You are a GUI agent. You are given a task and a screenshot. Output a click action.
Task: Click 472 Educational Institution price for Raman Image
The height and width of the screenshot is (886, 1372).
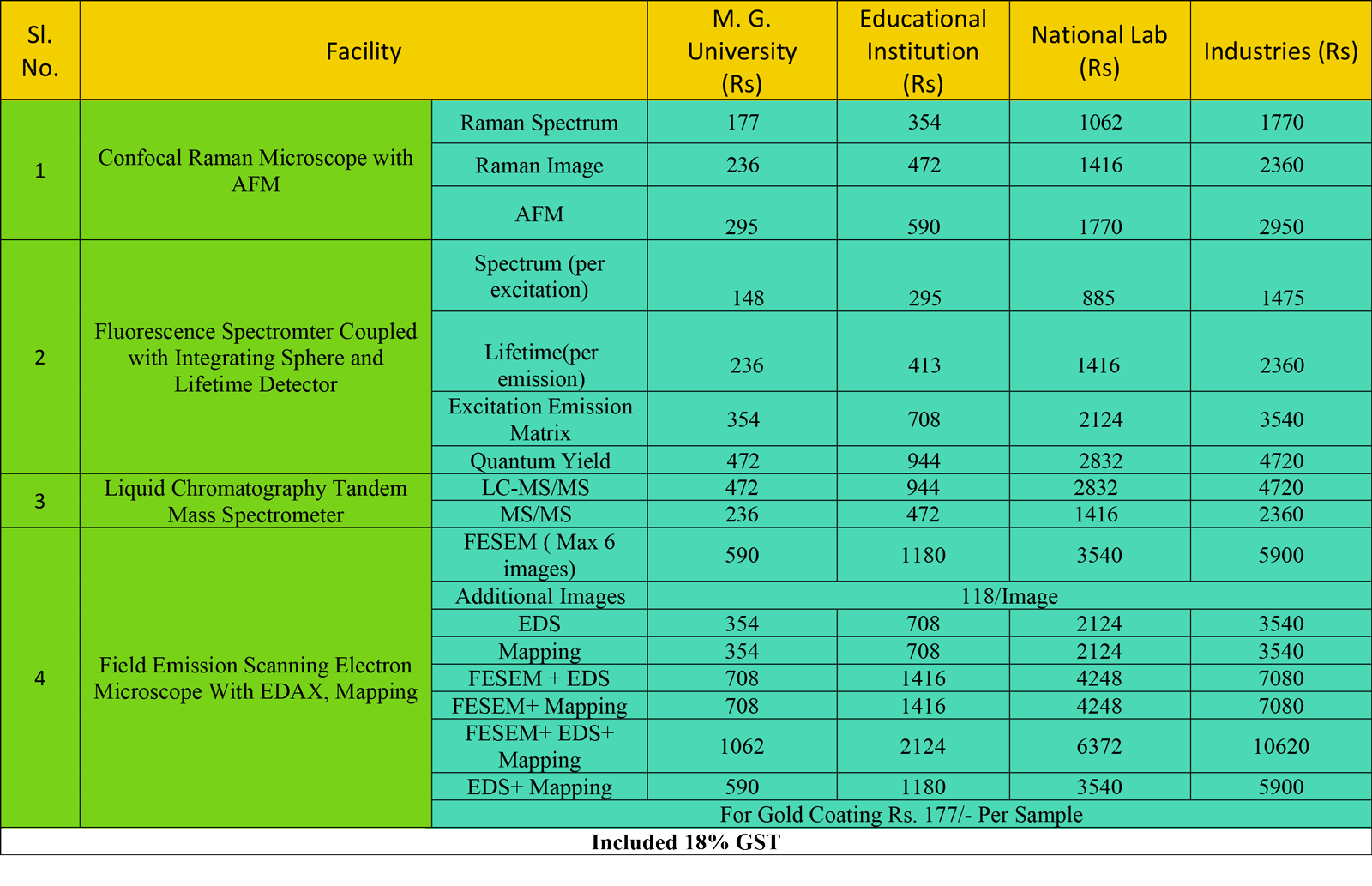pyautogui.click(x=924, y=165)
